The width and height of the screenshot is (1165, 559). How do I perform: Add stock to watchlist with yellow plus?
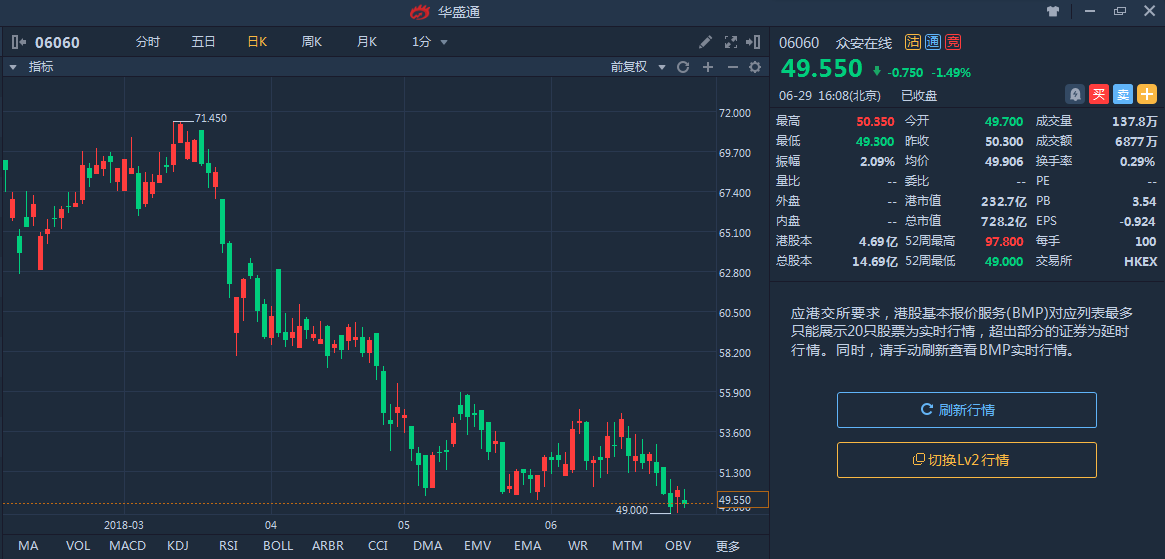[1146, 95]
